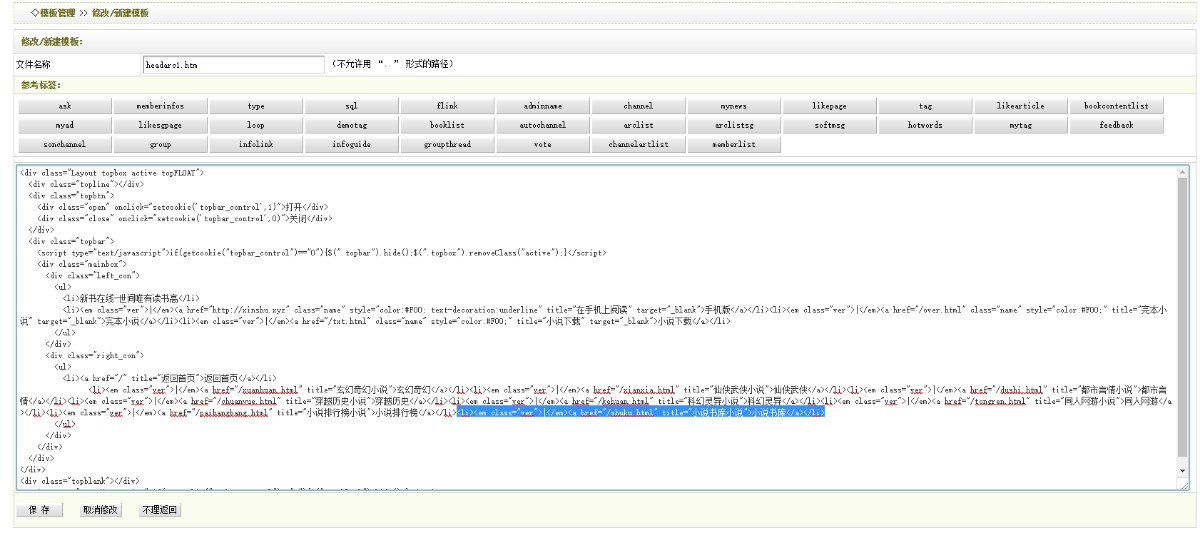
Task: Click the highlighted 小说书库 code line
Action: coord(641,412)
